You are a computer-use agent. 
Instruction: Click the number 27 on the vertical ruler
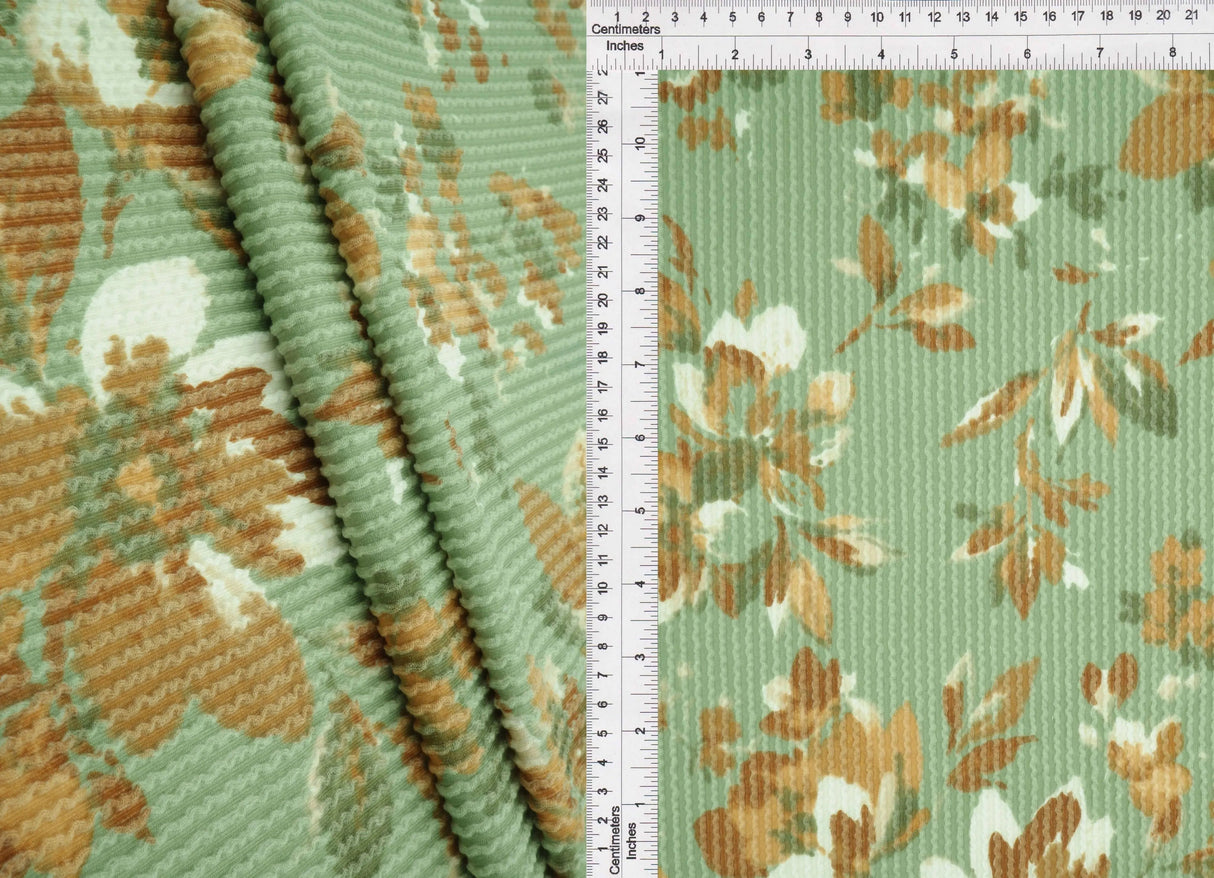point(602,98)
